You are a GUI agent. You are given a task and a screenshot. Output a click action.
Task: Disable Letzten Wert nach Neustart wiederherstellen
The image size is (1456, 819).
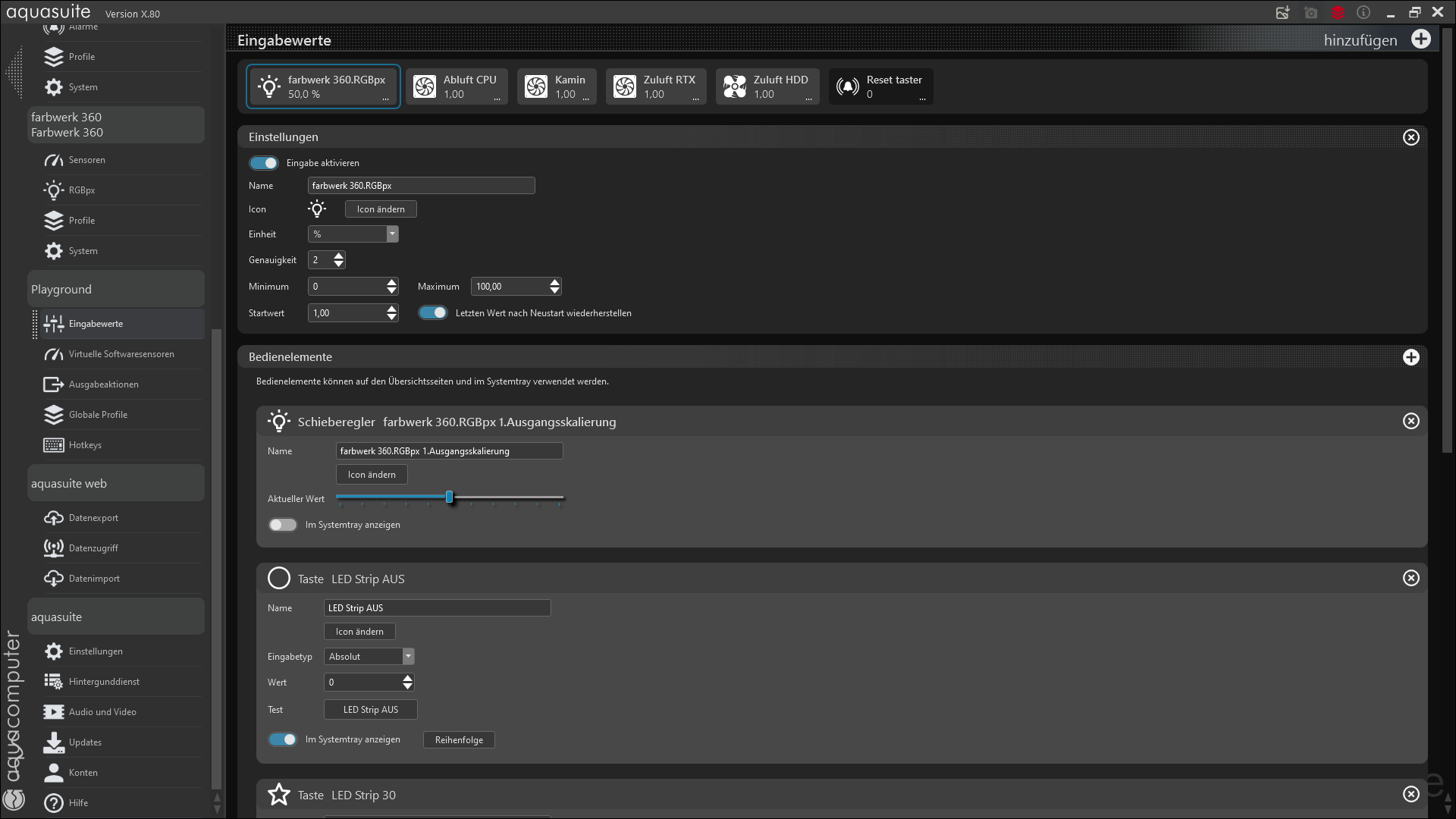(x=433, y=313)
